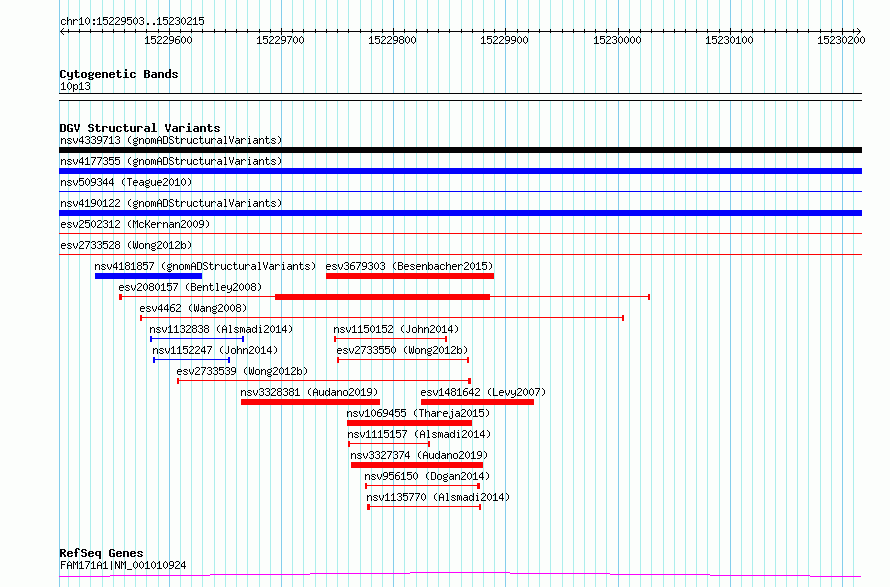Click the Cytogenetic Bands track title
The width and height of the screenshot is (890, 587).
point(119,74)
